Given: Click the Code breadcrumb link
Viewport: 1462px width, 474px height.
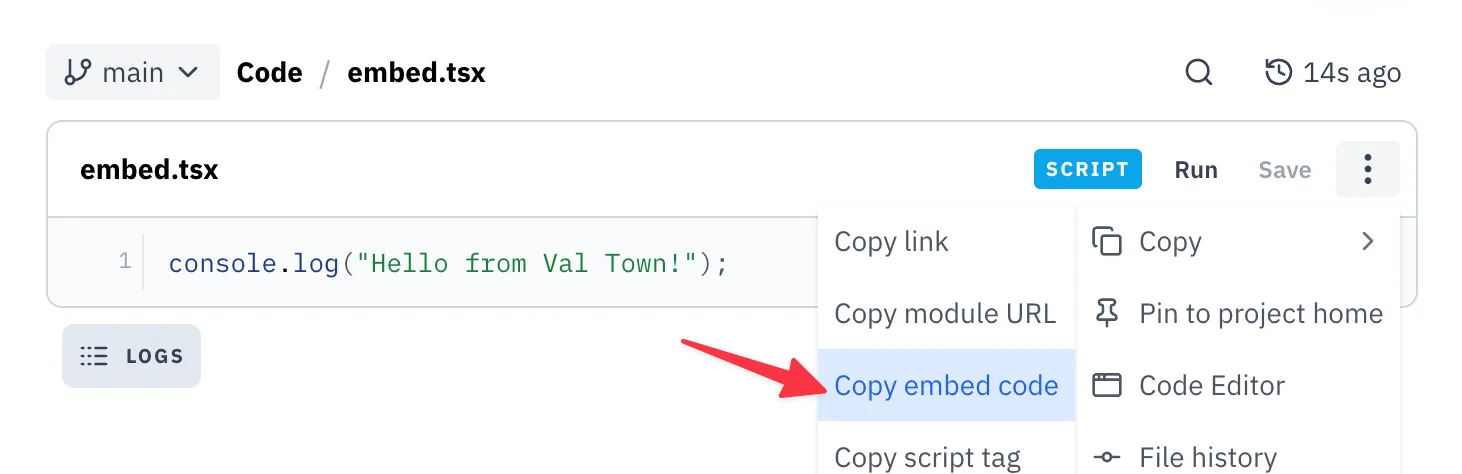Looking at the screenshot, I should 269,72.
